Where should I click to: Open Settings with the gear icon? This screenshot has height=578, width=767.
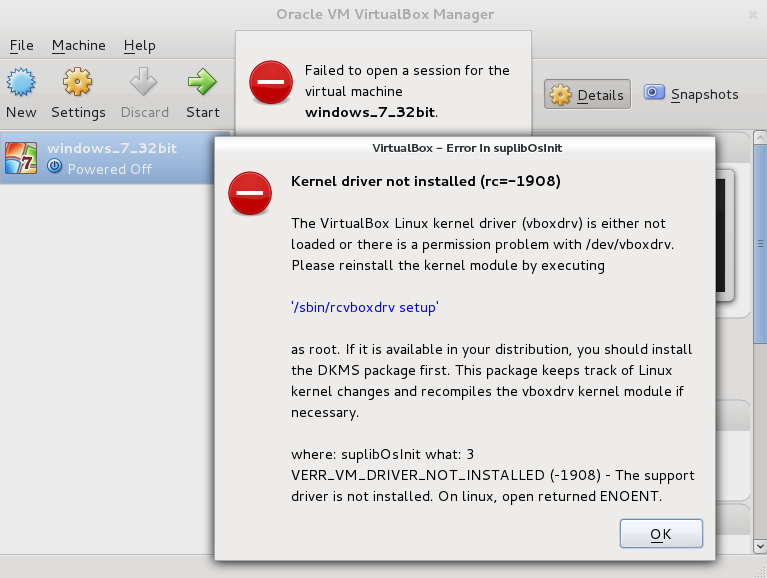tap(78, 82)
